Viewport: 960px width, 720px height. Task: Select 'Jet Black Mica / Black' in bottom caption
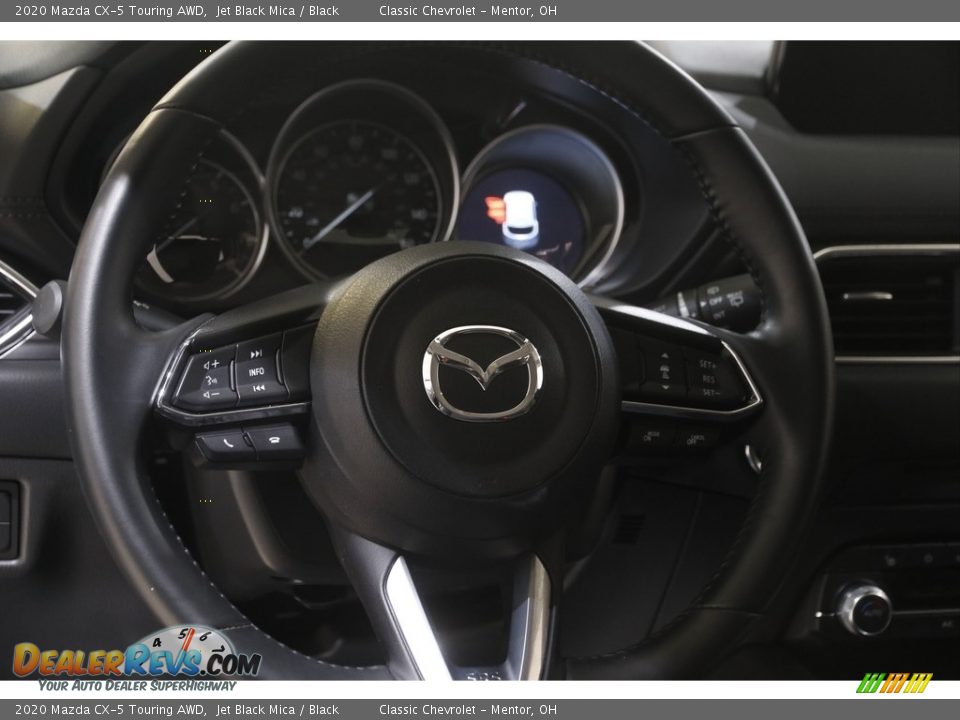277,710
